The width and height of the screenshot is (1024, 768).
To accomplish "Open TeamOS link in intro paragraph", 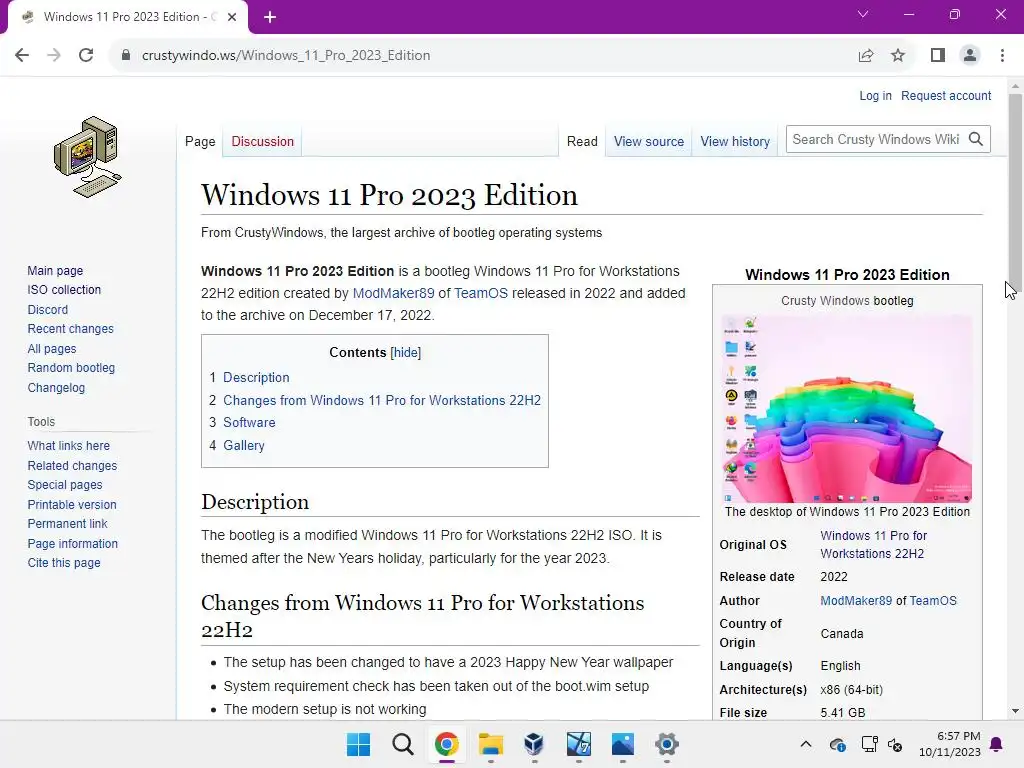I will [481, 293].
